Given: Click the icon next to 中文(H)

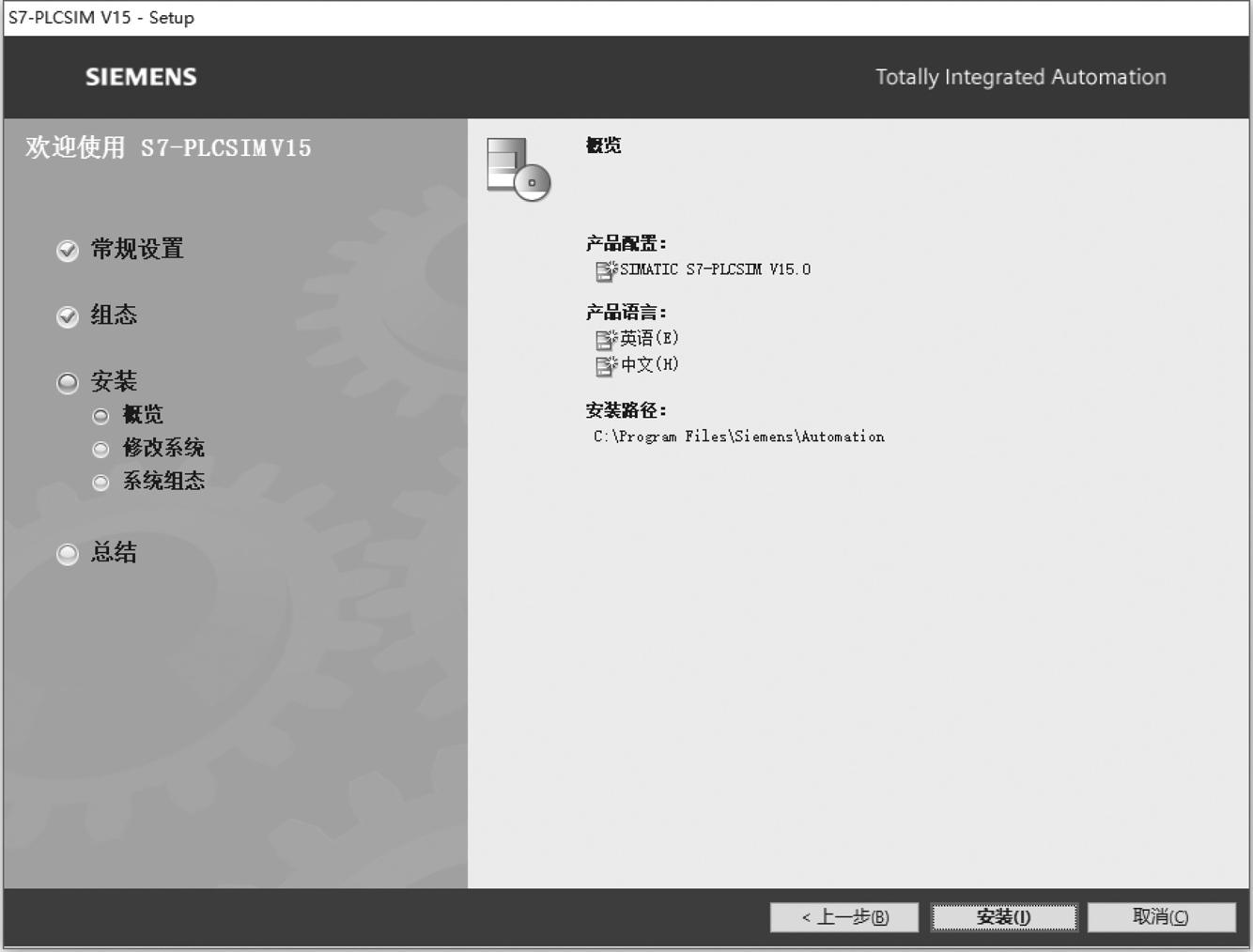Looking at the screenshot, I should pyautogui.click(x=606, y=365).
